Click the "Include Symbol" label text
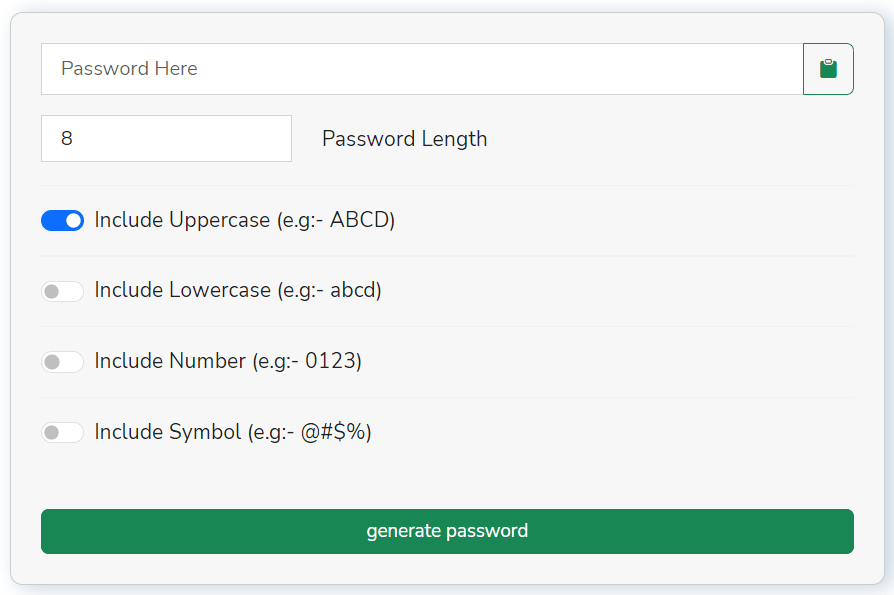The image size is (894, 595). [168, 432]
